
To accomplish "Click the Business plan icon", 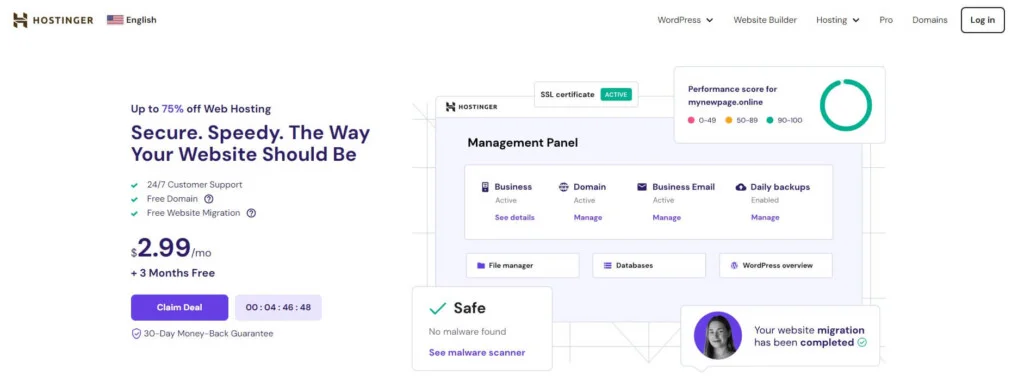I will coord(485,187).
